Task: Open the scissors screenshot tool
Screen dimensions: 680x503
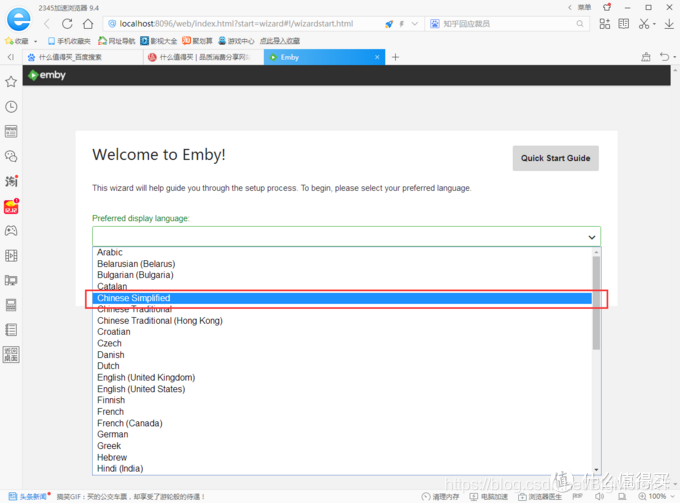Action: point(644,24)
